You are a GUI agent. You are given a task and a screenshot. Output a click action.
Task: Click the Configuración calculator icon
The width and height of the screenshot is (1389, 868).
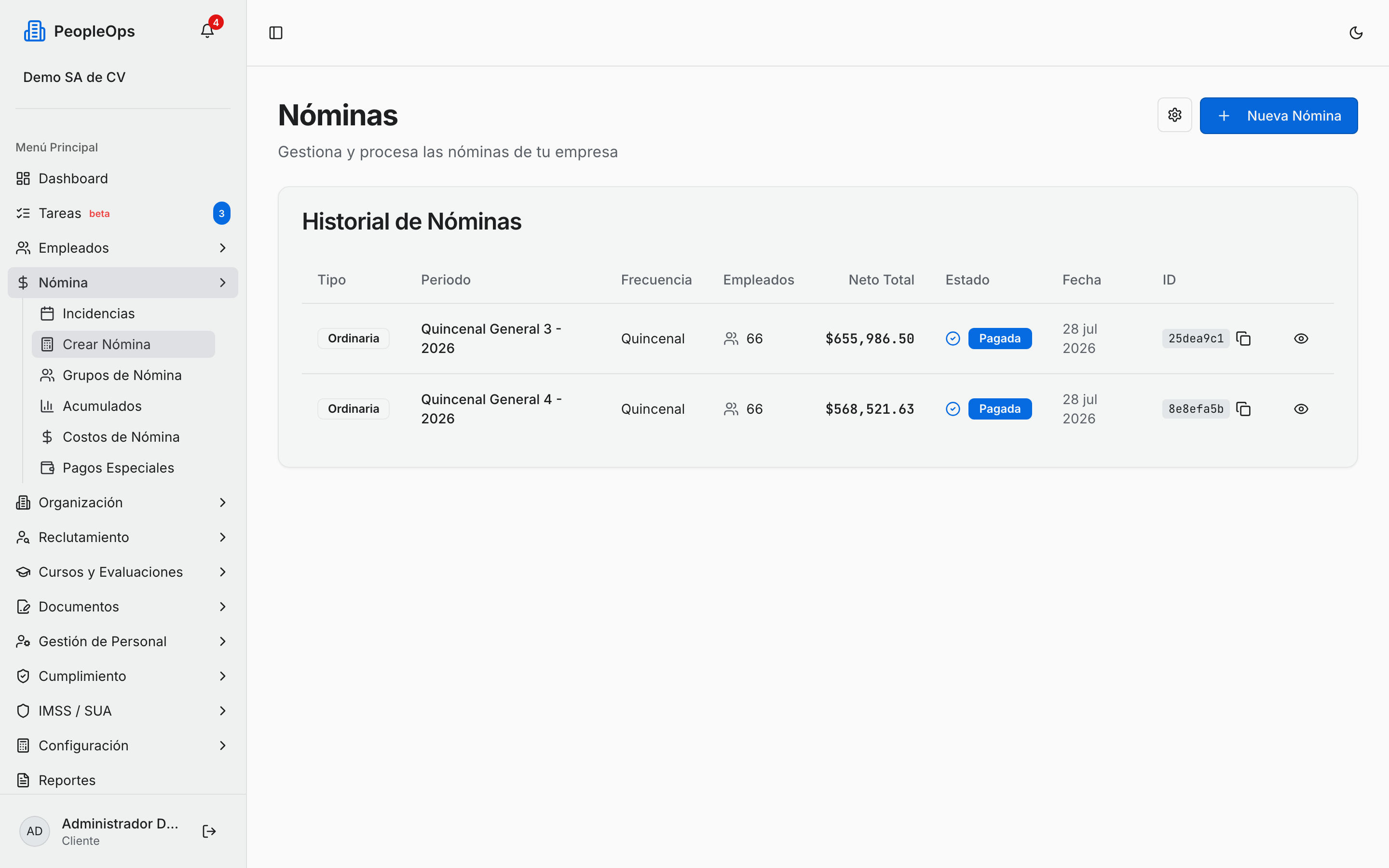click(x=23, y=746)
